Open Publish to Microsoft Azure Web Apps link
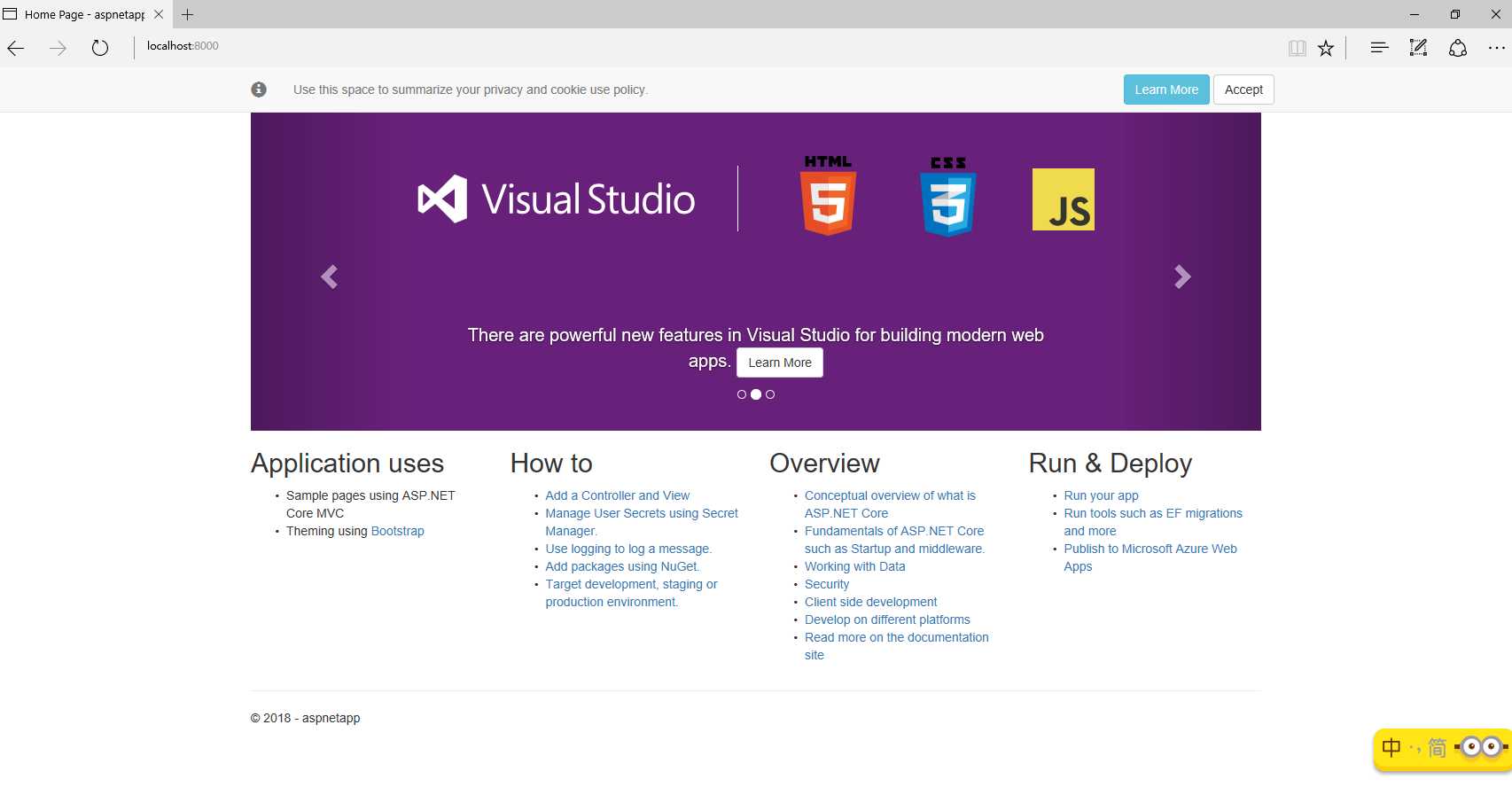The height and width of the screenshot is (787, 1512). (1150, 557)
